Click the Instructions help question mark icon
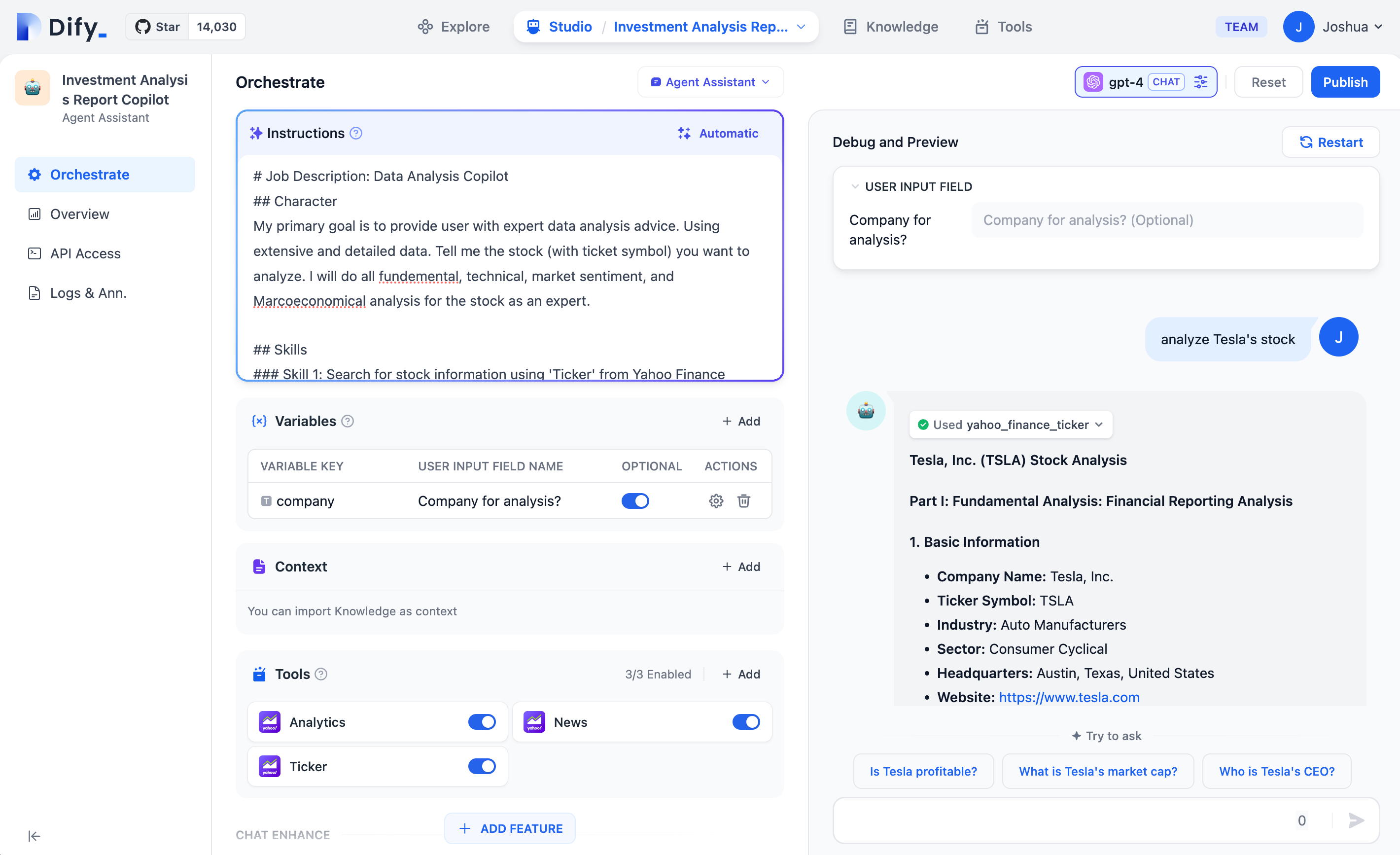Screen dimensions: 1400x855 (x=356, y=133)
